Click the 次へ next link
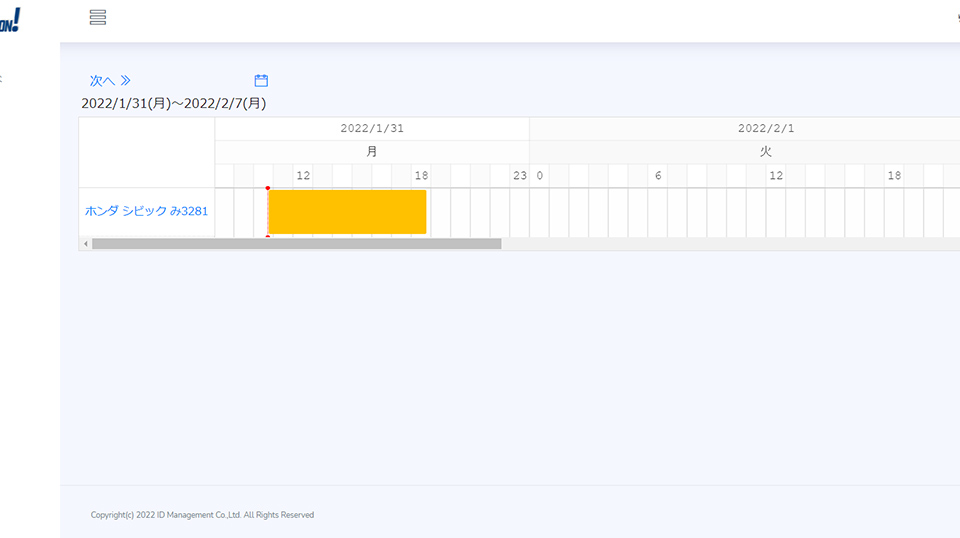Image resolution: width=960 pixels, height=538 pixels. point(110,80)
